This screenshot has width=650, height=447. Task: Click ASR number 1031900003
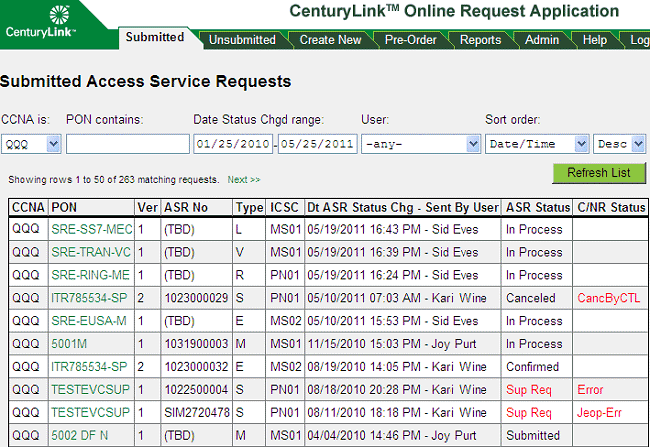196,344
